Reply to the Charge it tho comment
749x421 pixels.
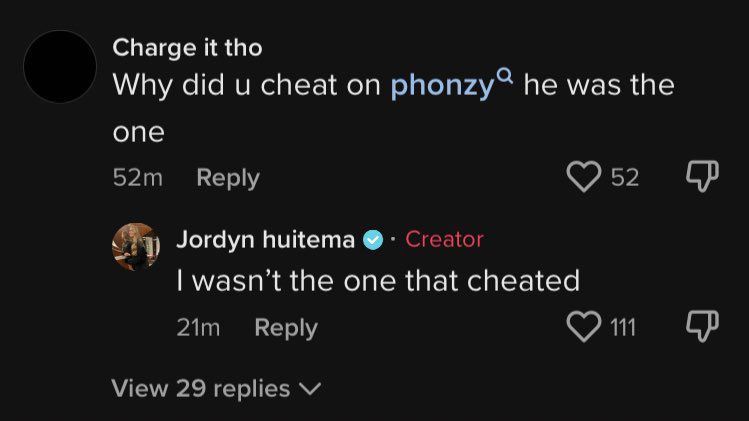(x=228, y=178)
